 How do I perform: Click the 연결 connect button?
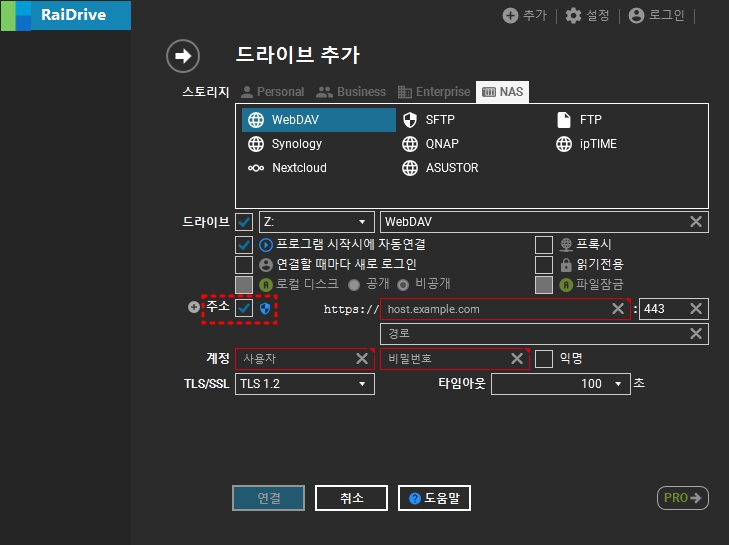(269, 498)
